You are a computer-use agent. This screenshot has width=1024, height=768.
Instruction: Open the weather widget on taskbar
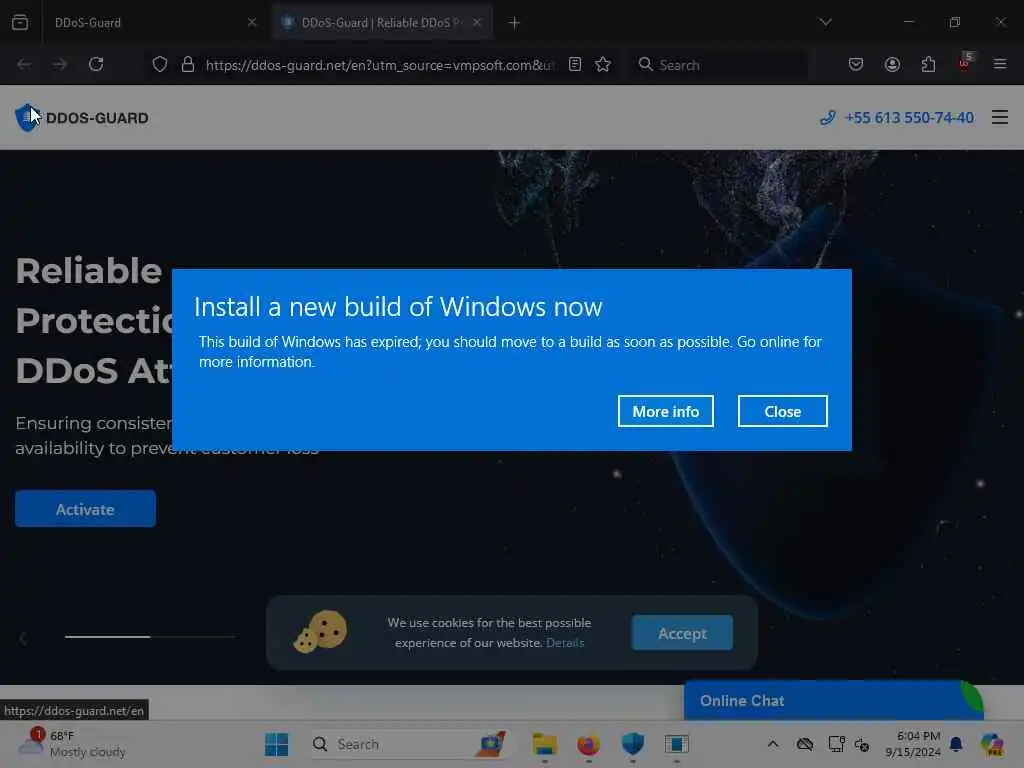(72, 744)
